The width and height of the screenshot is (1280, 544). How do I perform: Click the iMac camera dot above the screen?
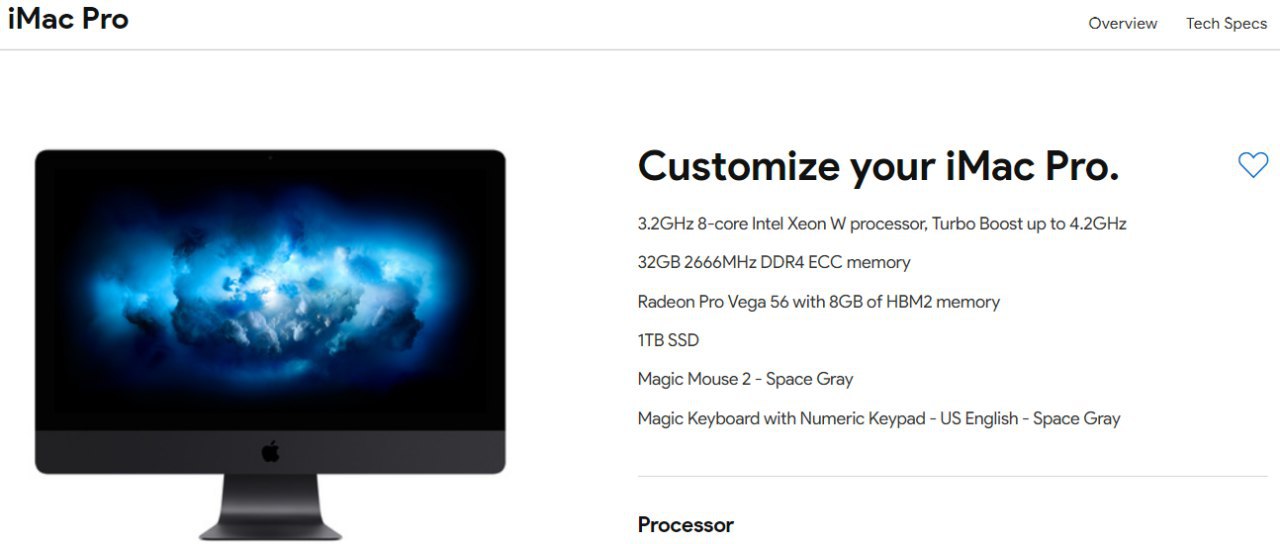click(270, 157)
